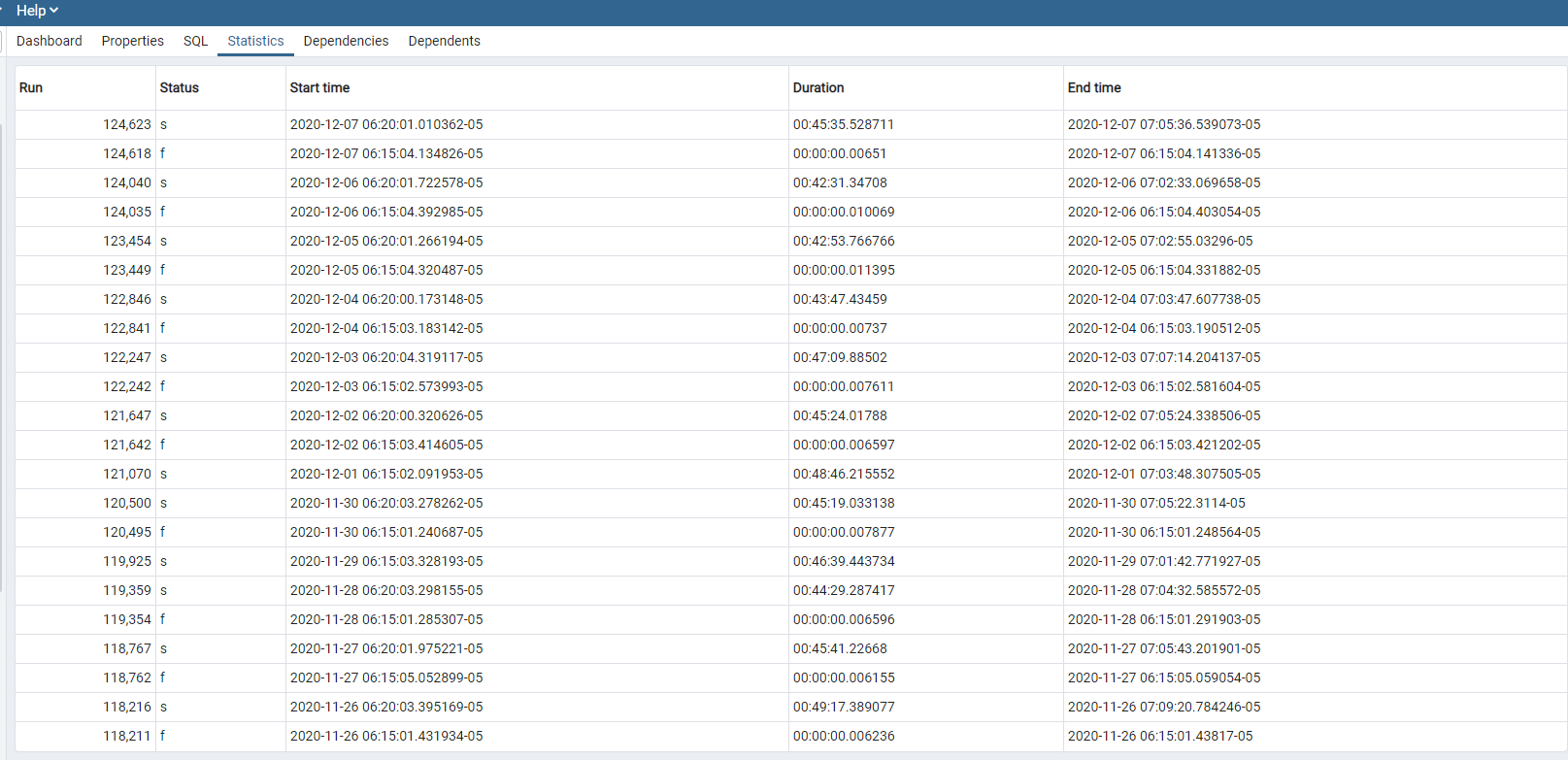Image resolution: width=1568 pixels, height=760 pixels.
Task: Switch to the Dependents tab
Action: 444,41
